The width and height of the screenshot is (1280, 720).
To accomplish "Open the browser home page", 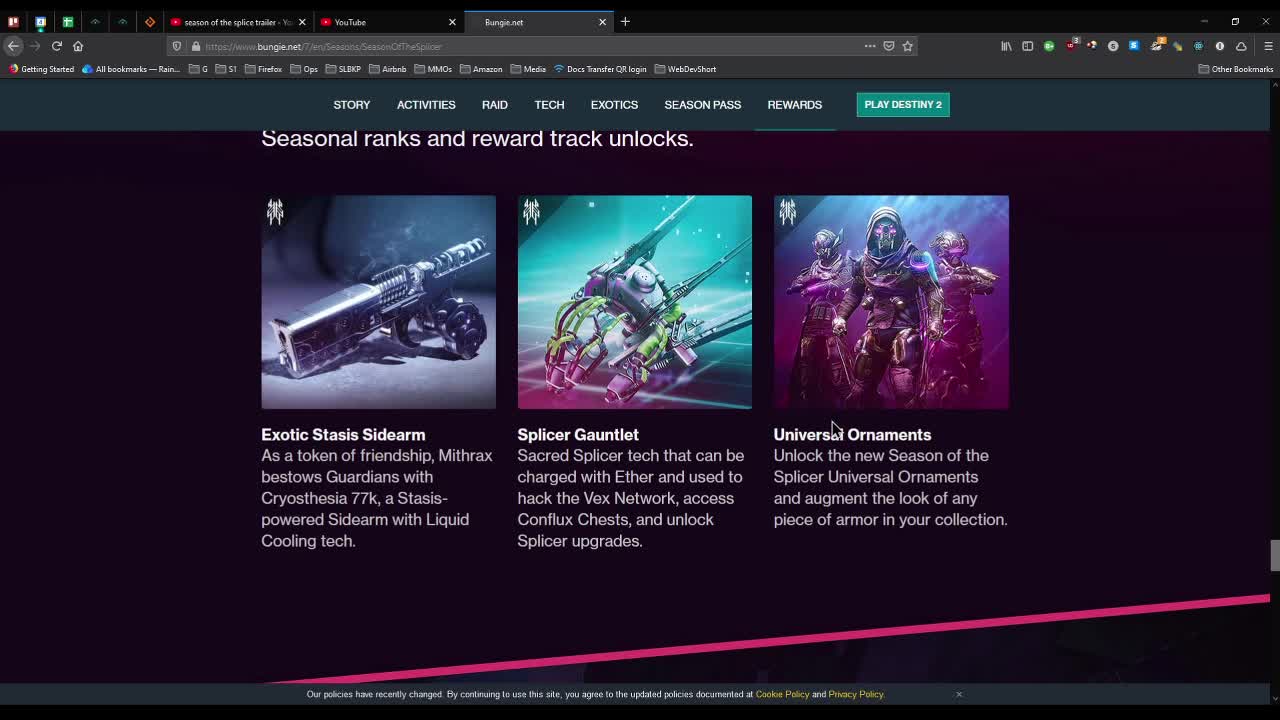I will (78, 46).
